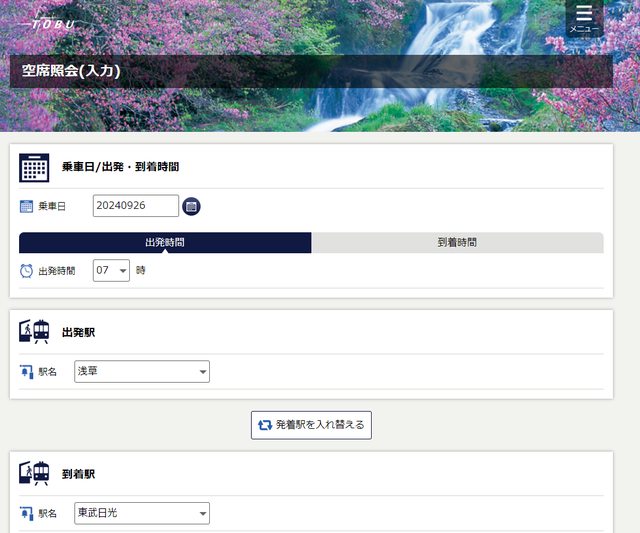640x533 pixels.
Task: Click the boarding date field 20240926
Action: 135,206
